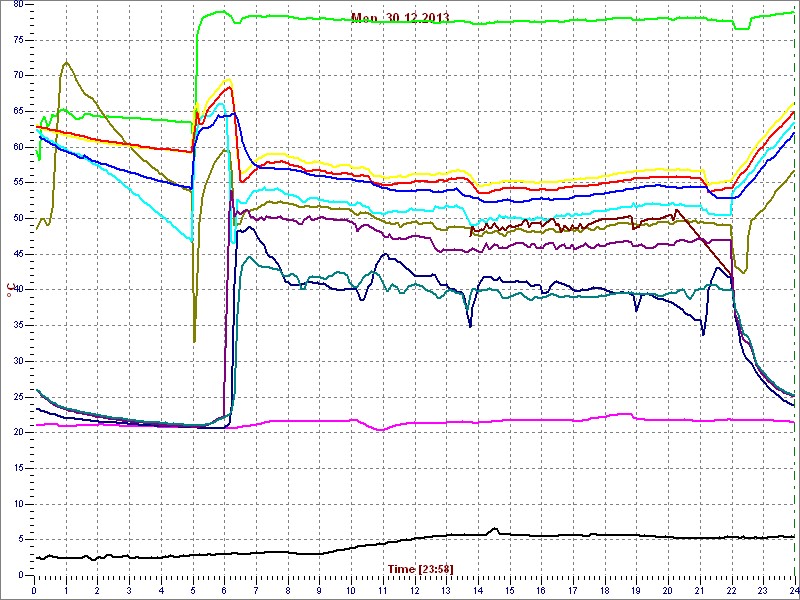Click time axis hour label 13
Screen dimensions: 800x600
(446, 588)
